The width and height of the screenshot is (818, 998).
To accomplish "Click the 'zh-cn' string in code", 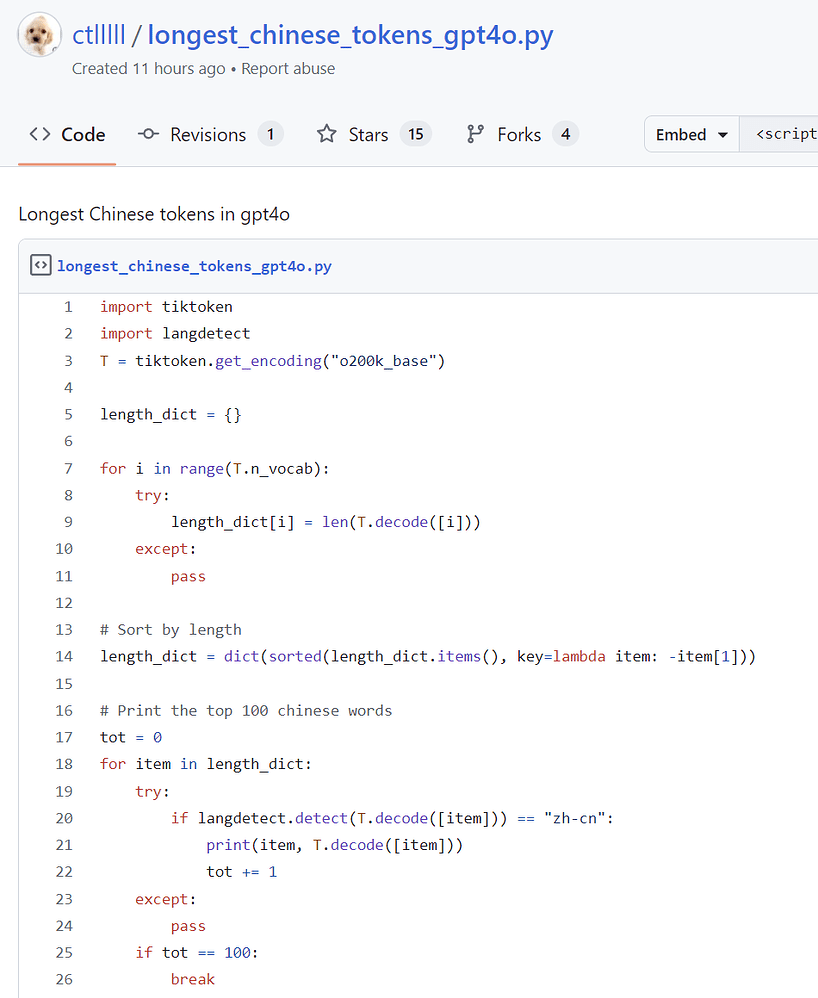I will (574, 818).
